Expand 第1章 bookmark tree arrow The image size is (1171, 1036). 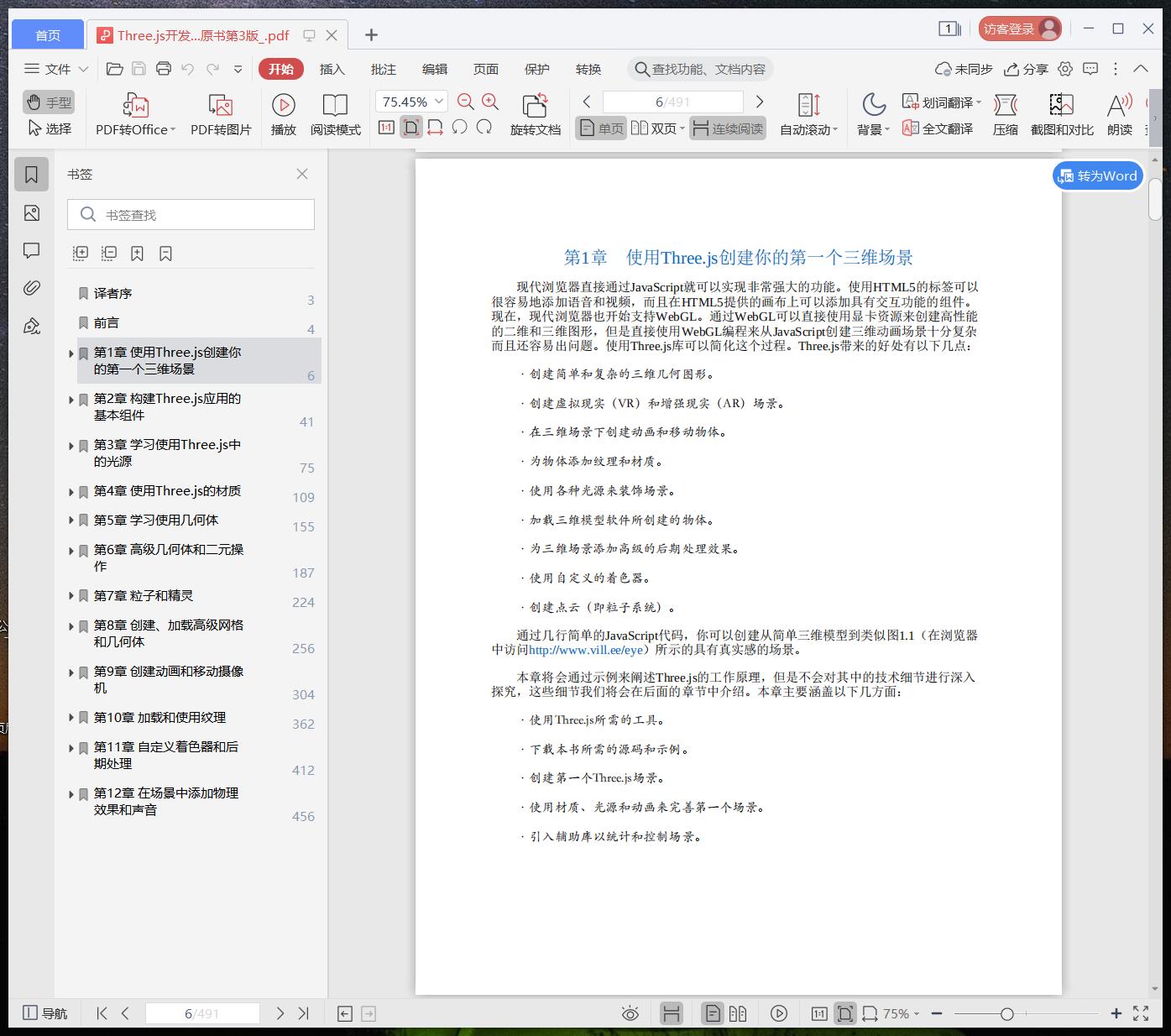point(71,353)
